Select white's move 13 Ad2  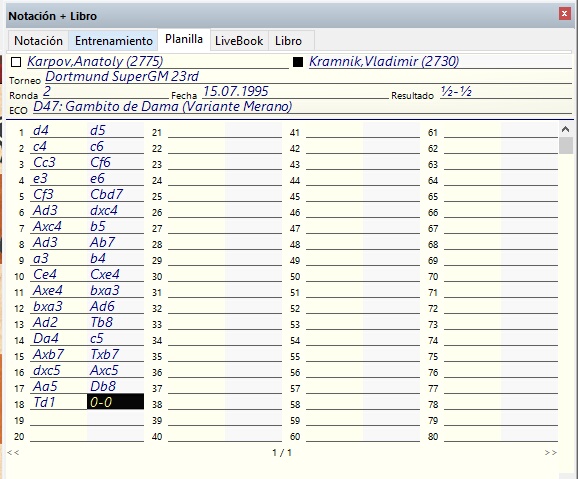(45, 323)
